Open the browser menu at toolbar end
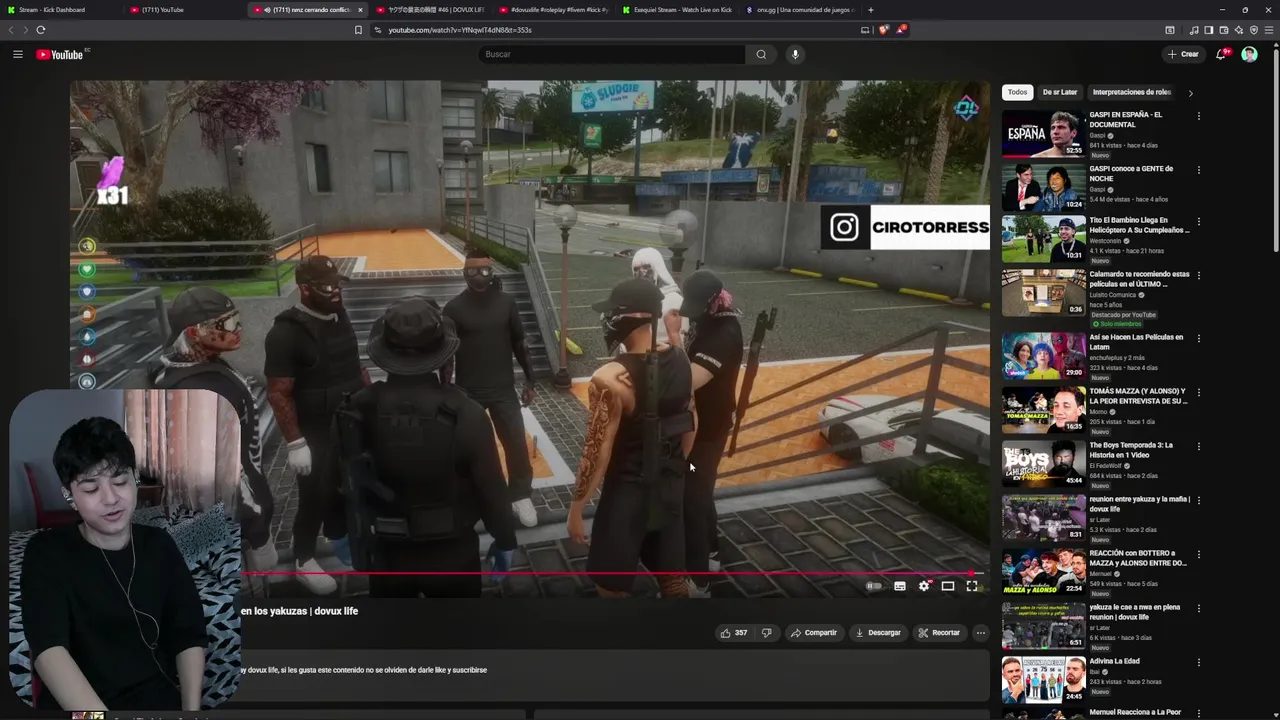1280x720 pixels. (1269, 30)
